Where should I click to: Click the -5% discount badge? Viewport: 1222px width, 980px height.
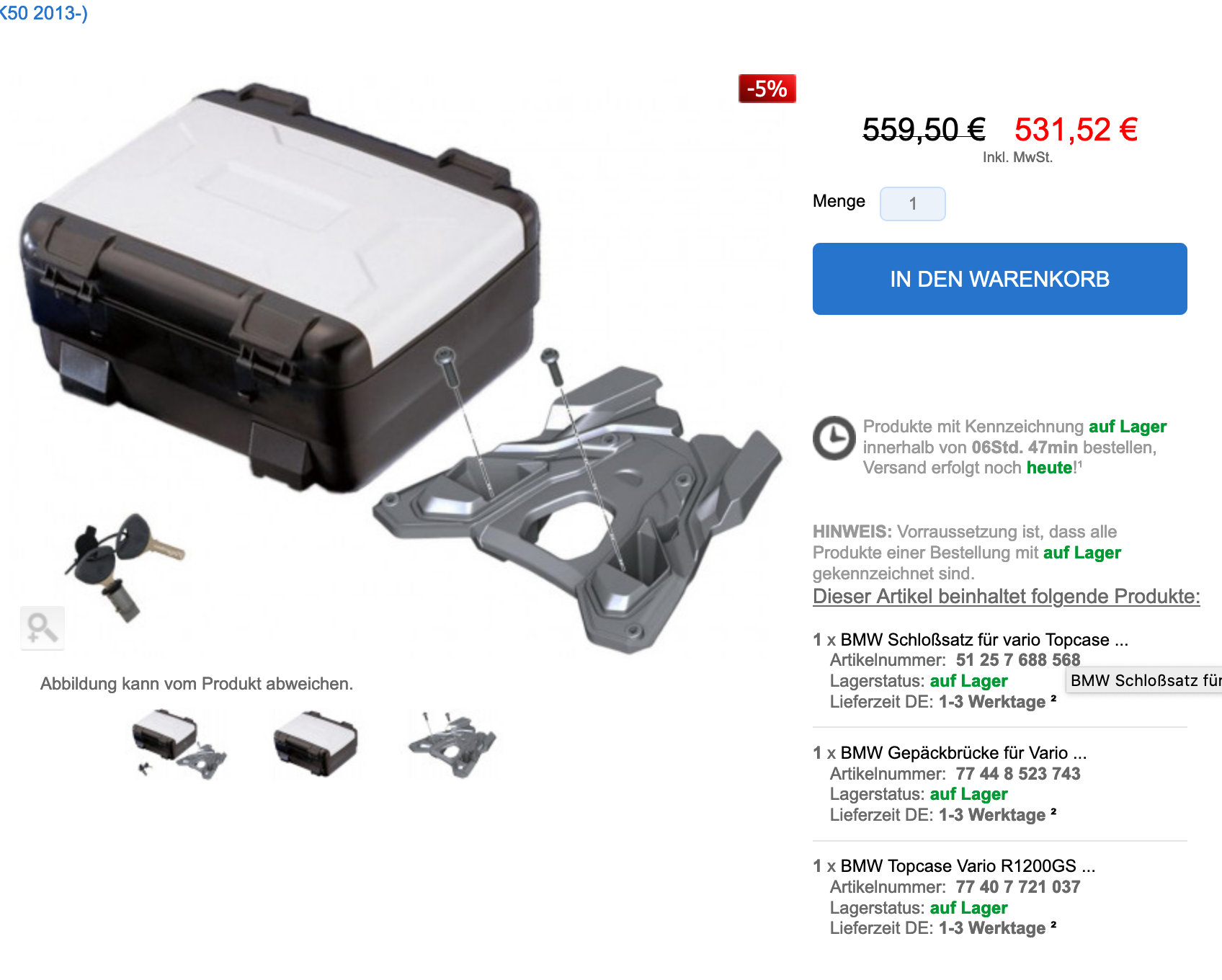(767, 89)
